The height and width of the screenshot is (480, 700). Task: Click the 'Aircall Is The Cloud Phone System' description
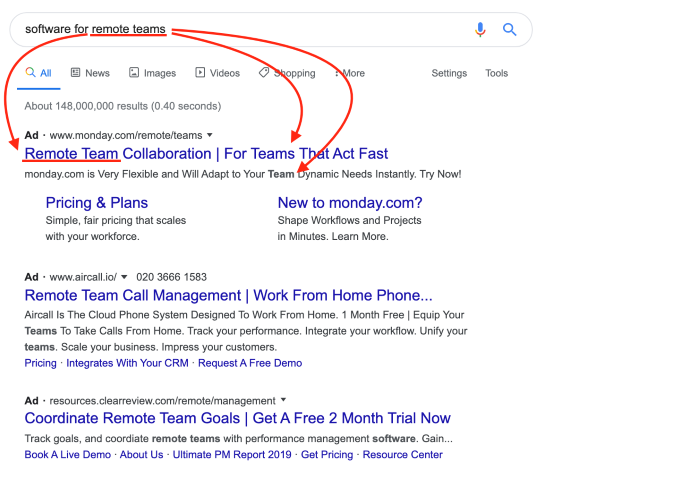click(x=246, y=331)
